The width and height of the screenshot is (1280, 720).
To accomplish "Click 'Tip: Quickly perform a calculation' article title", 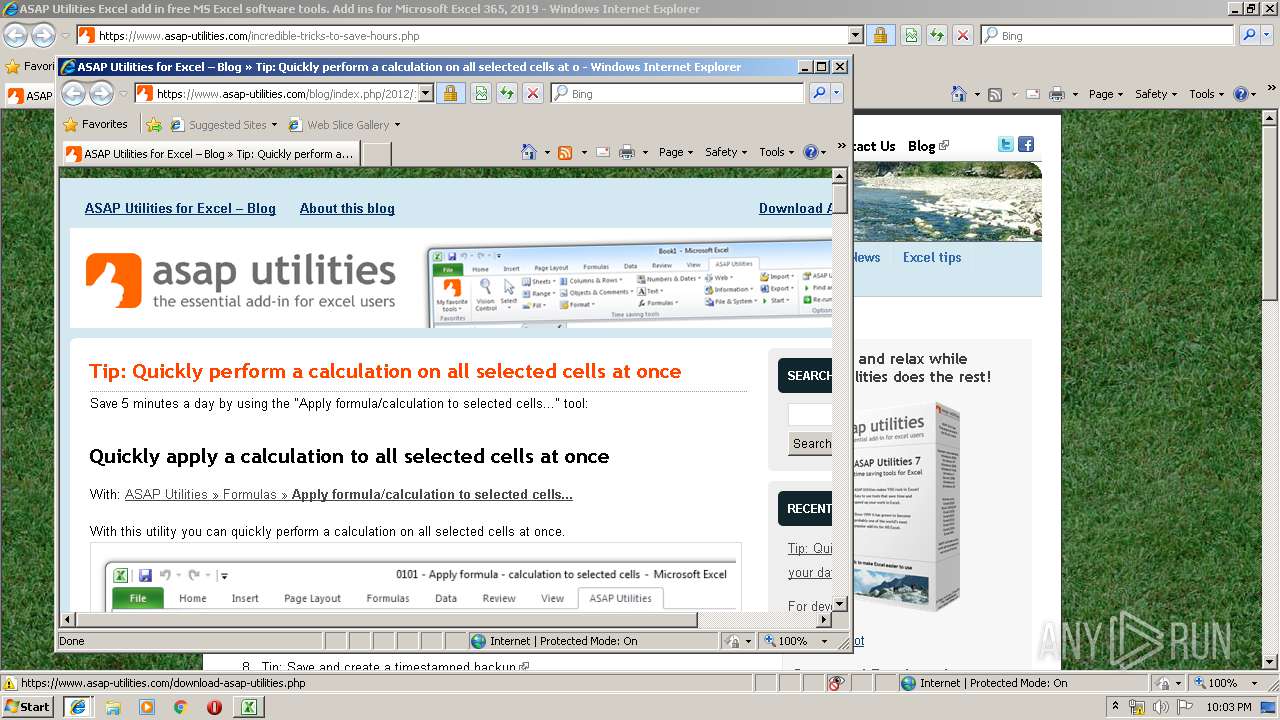I will pyautogui.click(x=385, y=371).
